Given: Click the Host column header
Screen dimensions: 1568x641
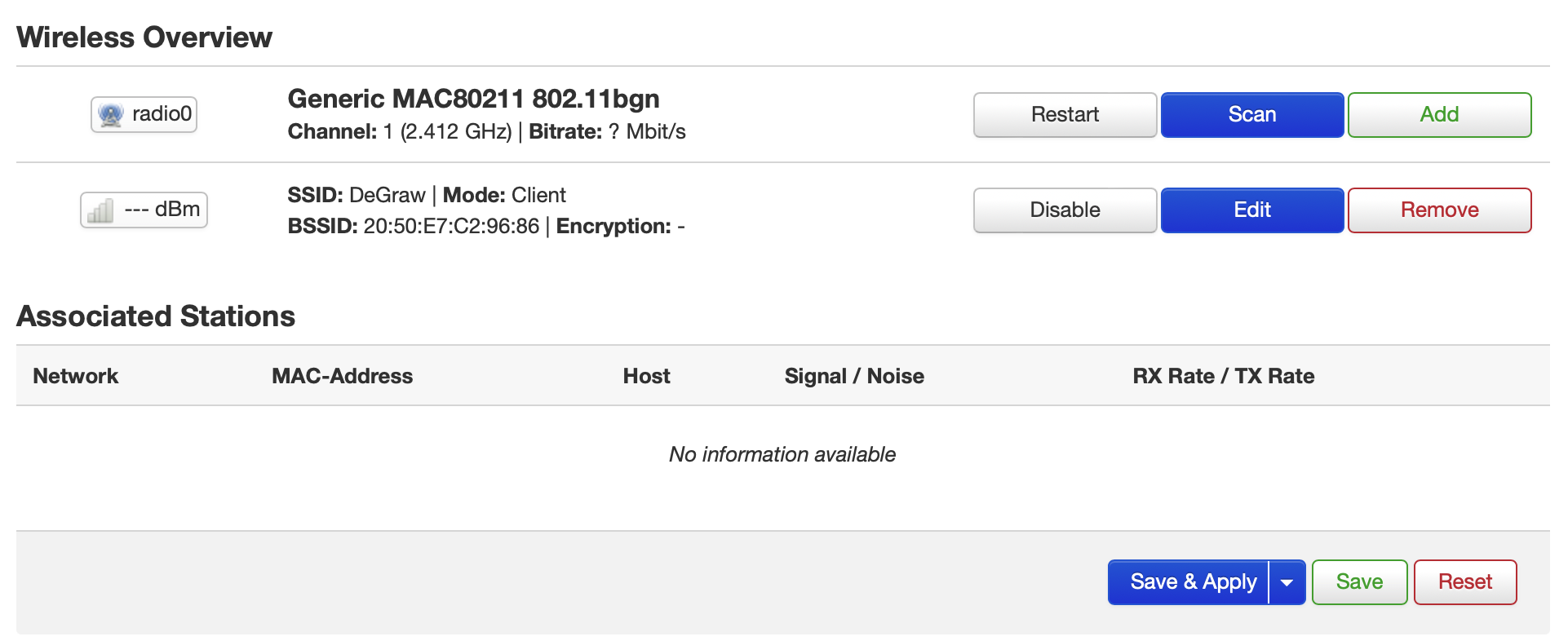Looking at the screenshot, I should click(x=646, y=376).
